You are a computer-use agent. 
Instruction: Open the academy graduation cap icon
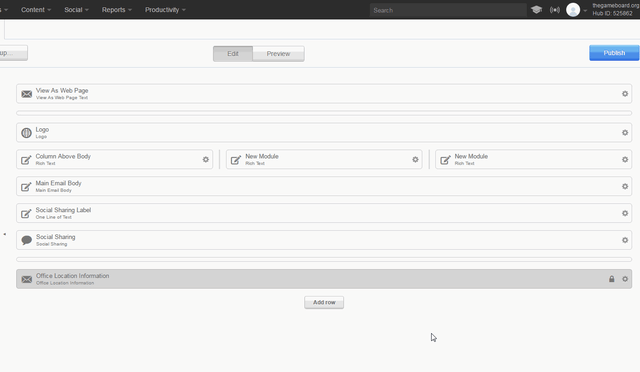point(536,10)
